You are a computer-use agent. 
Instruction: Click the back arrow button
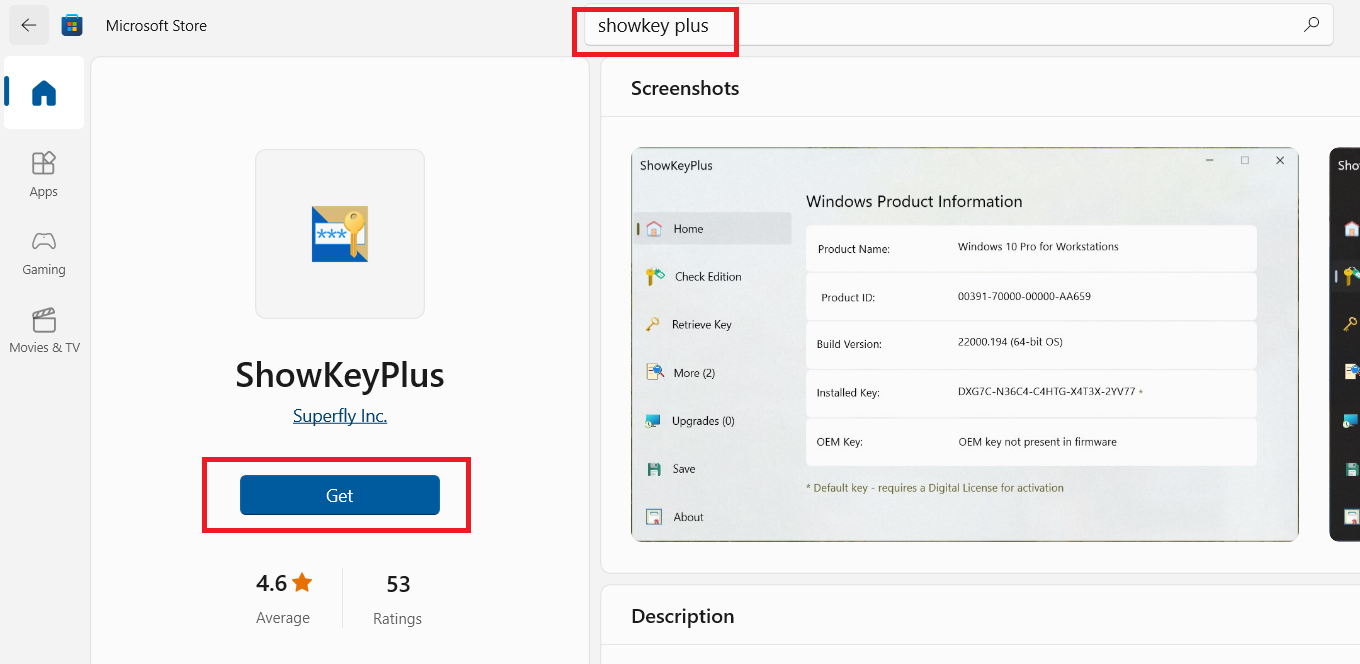tap(28, 26)
